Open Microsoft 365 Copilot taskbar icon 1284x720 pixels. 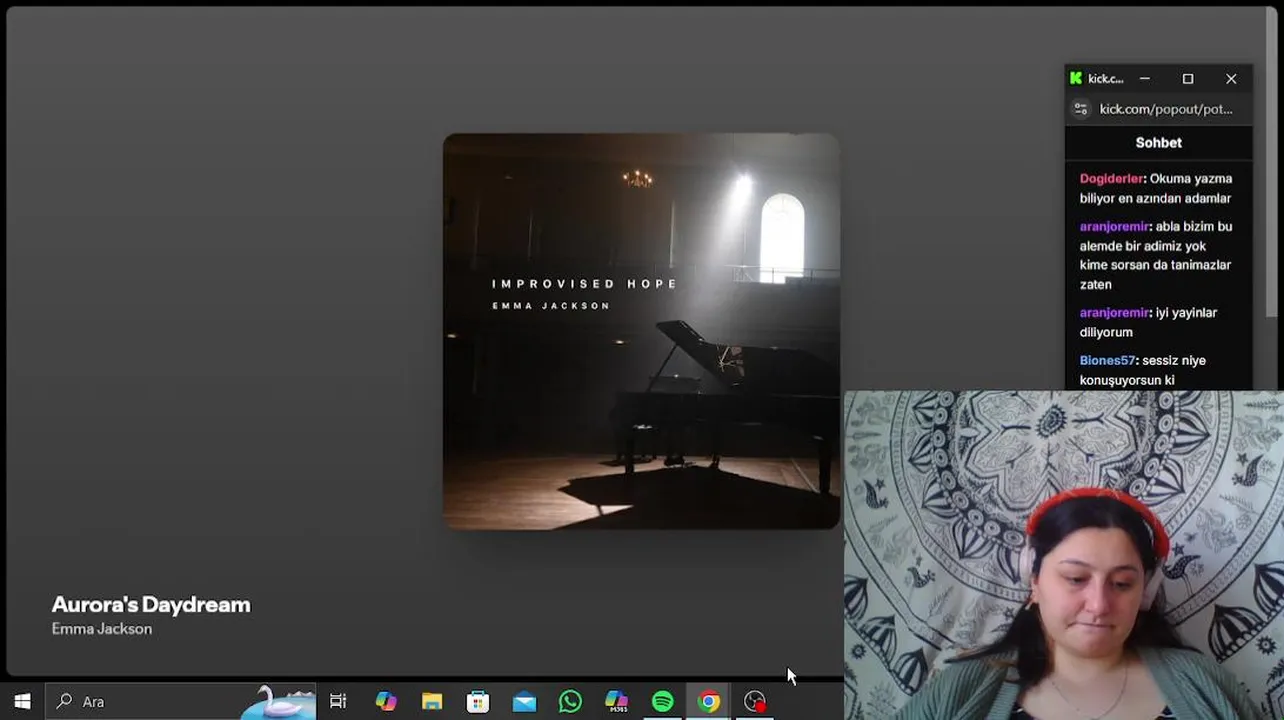(x=616, y=702)
